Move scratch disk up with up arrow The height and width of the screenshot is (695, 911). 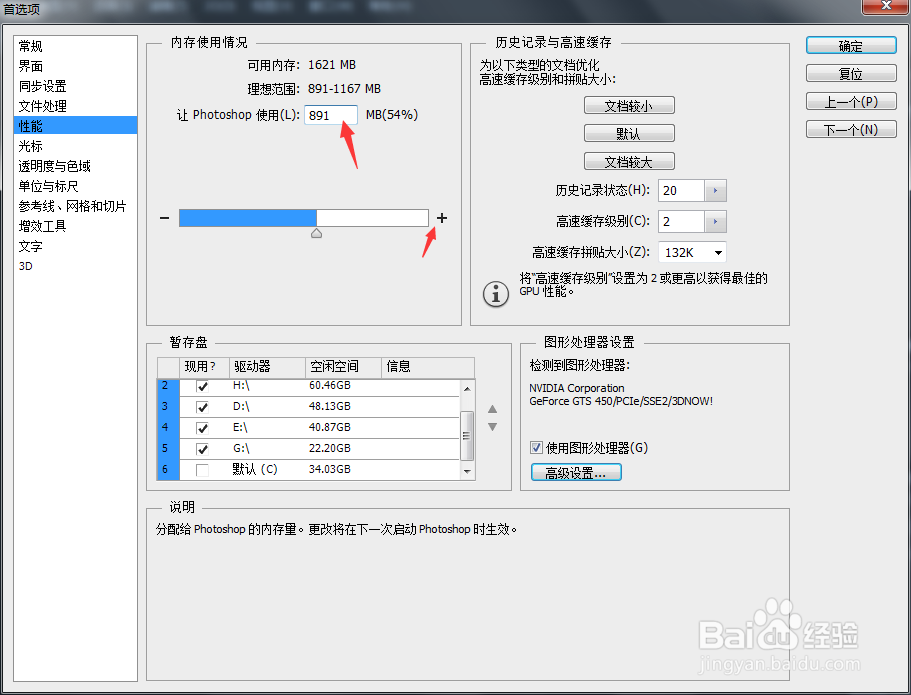point(492,409)
